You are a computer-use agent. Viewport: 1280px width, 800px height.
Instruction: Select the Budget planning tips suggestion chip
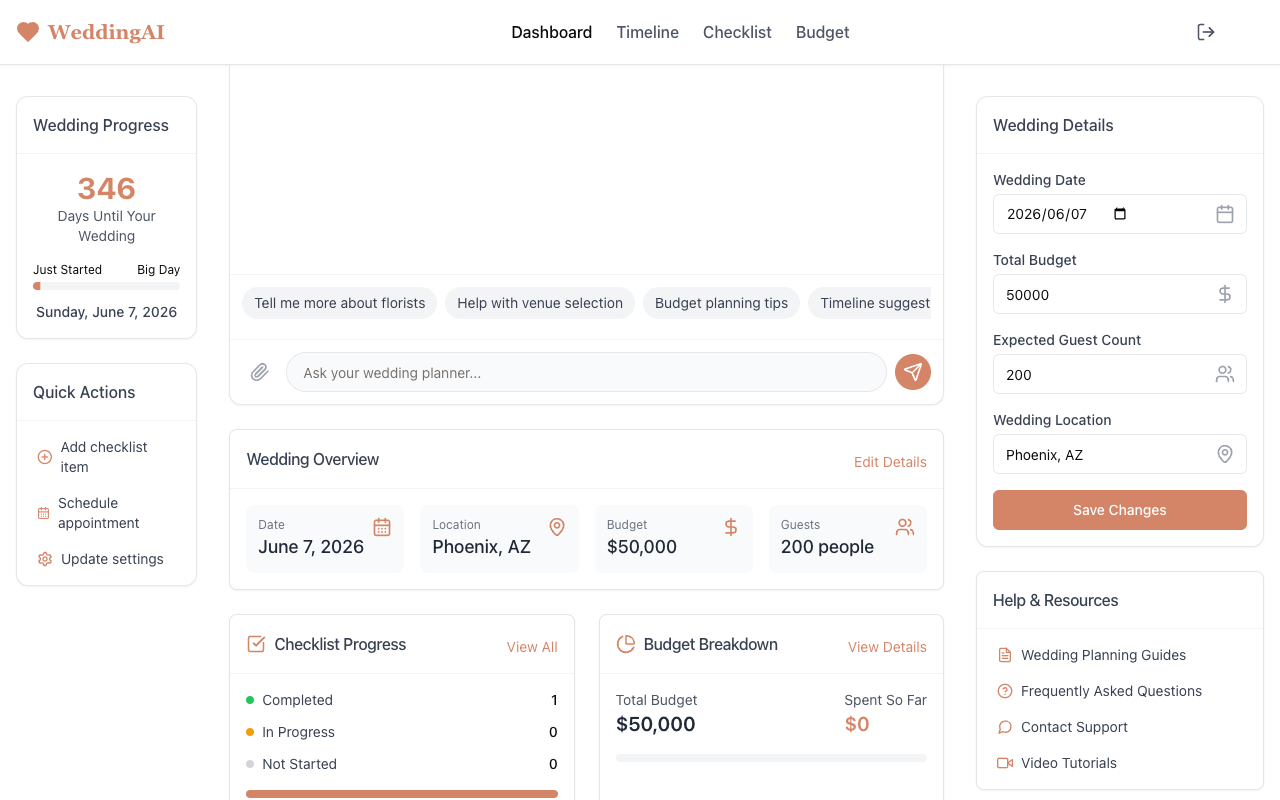pyautogui.click(x=721, y=302)
